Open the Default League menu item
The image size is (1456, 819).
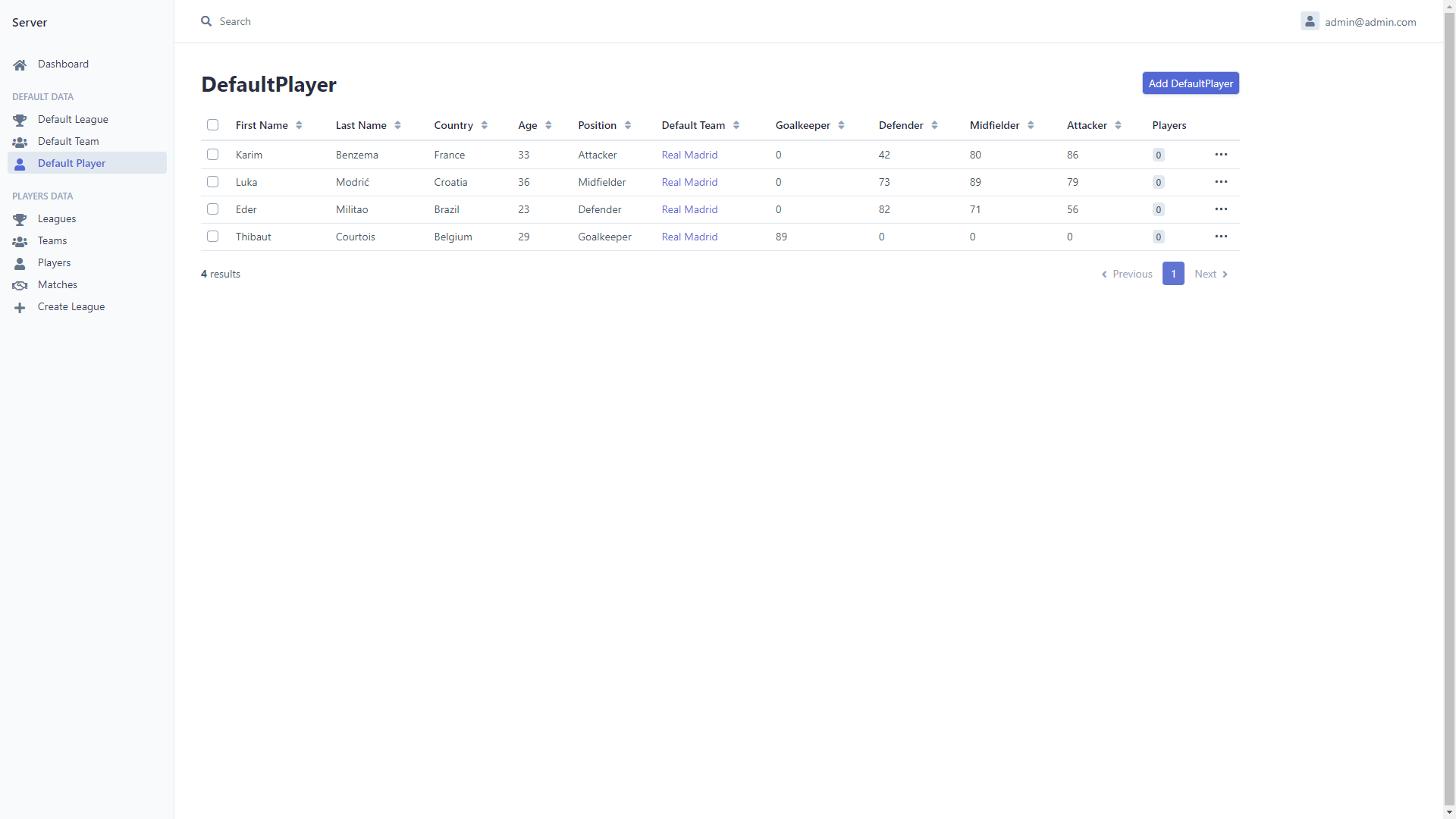click(87, 120)
